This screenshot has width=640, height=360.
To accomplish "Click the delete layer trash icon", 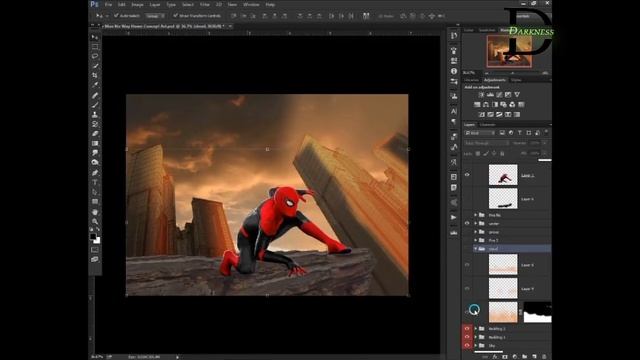I will coord(544,357).
